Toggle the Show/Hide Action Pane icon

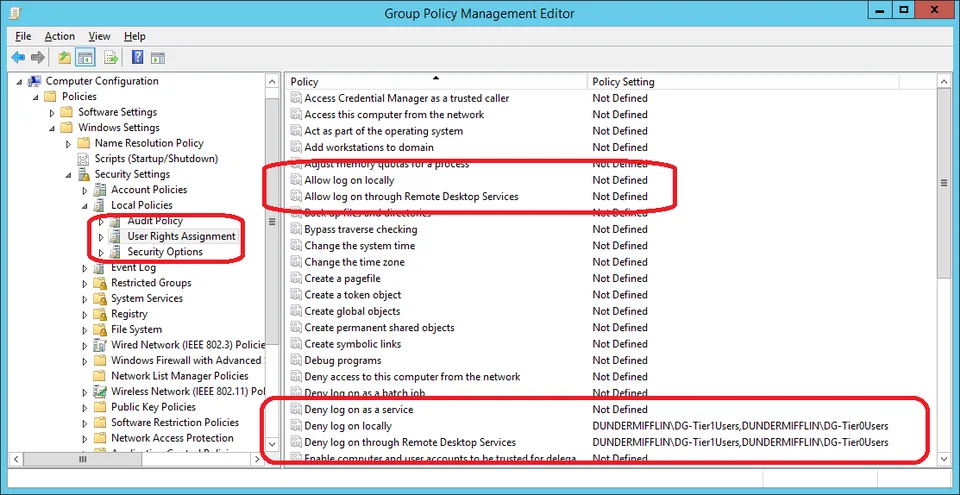(158, 58)
